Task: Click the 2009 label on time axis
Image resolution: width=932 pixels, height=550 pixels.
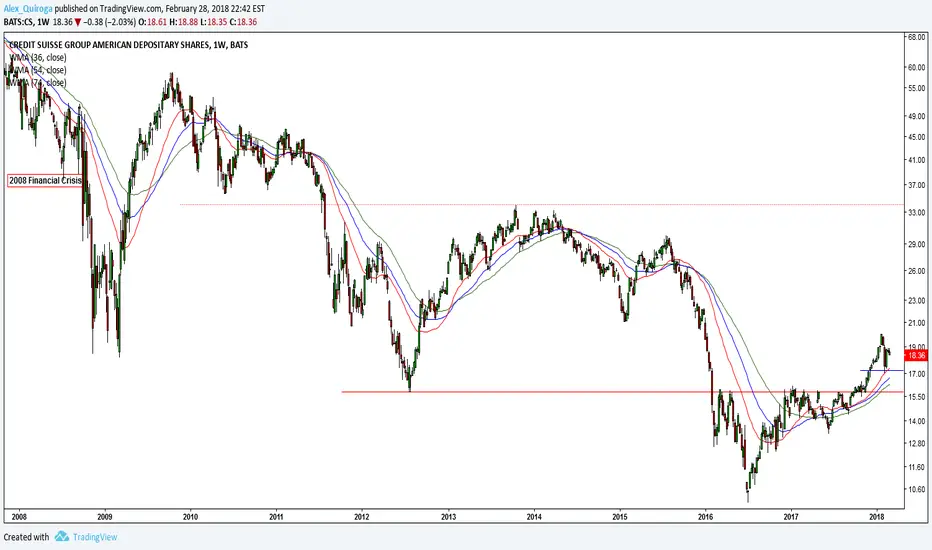Action: pyautogui.click(x=105, y=517)
